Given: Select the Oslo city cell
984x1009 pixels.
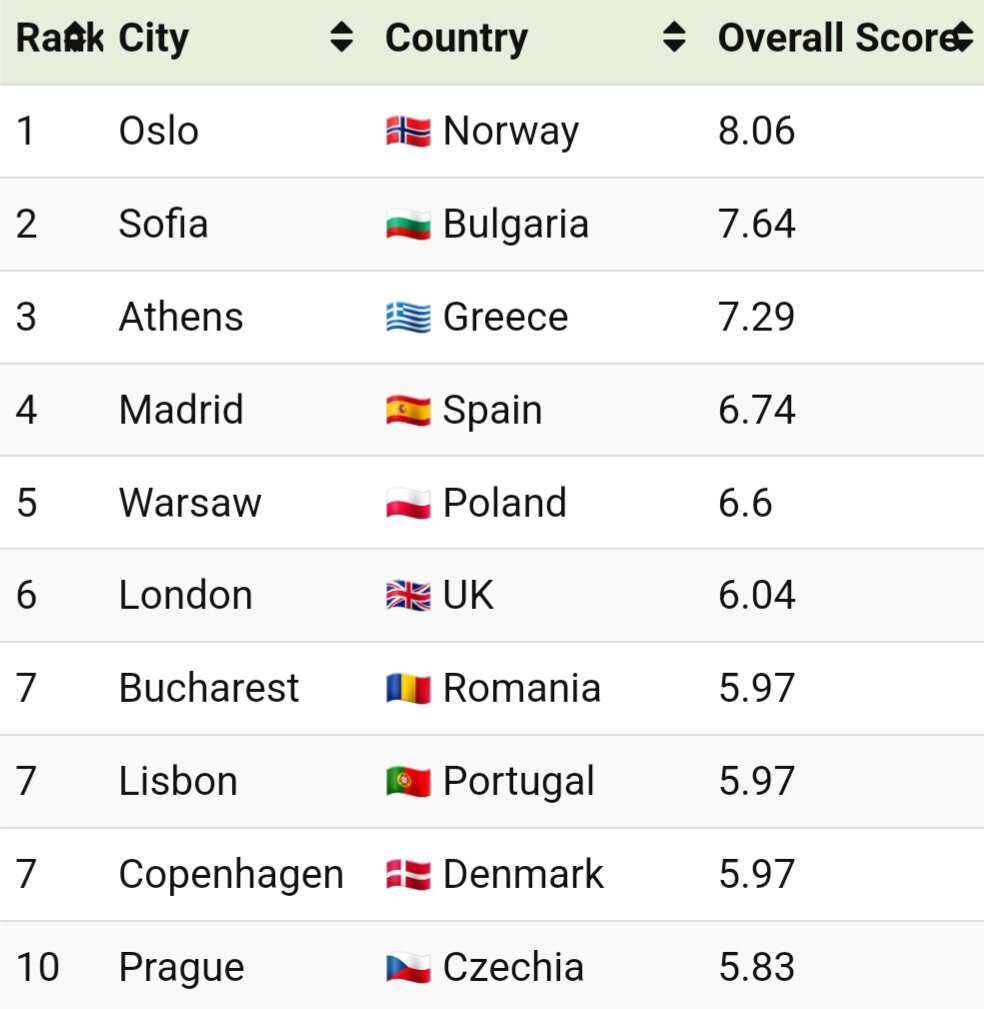Looking at the screenshot, I should [159, 131].
